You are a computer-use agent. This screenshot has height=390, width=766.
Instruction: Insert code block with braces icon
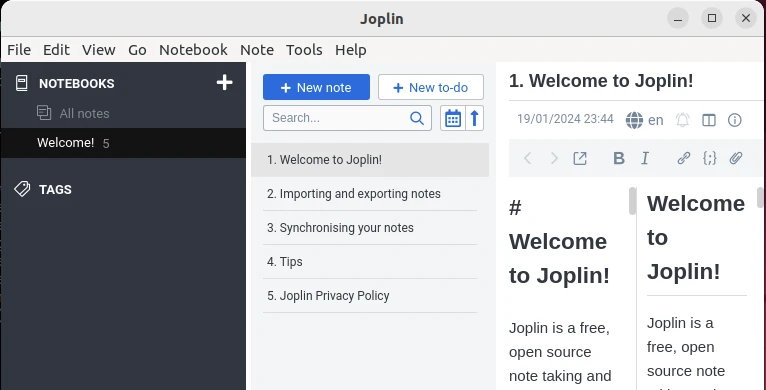tap(709, 158)
